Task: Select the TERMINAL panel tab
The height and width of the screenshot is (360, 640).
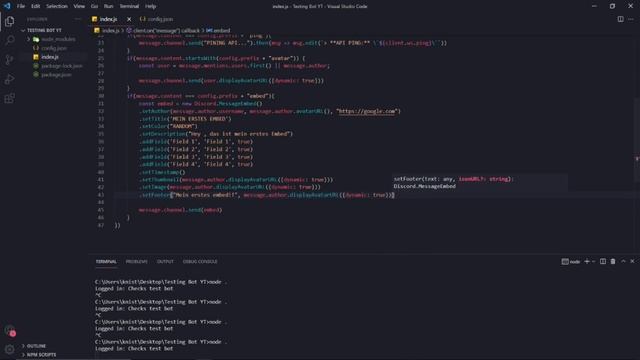Action: (x=106, y=262)
